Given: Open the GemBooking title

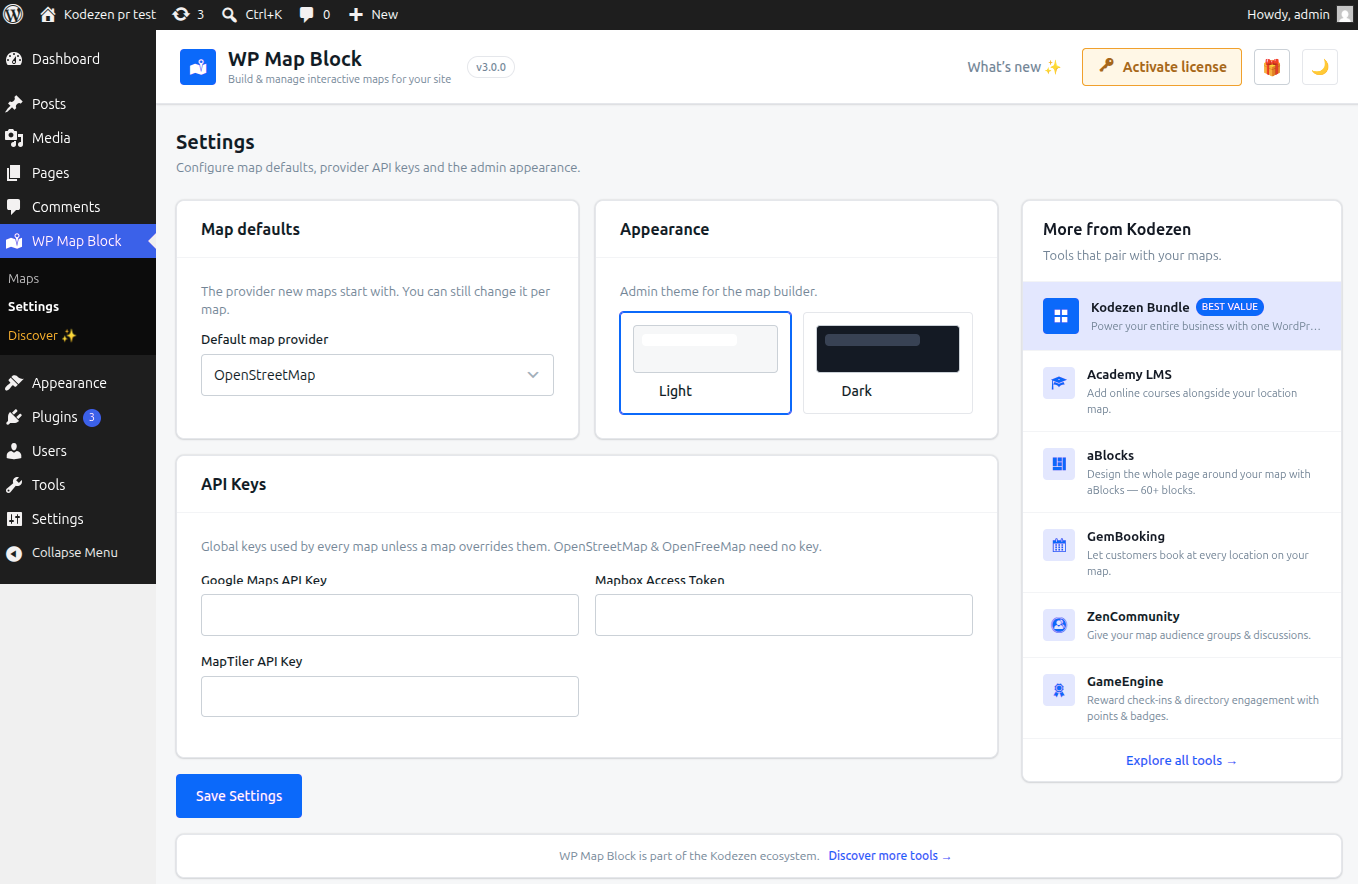Looking at the screenshot, I should point(1126,537).
